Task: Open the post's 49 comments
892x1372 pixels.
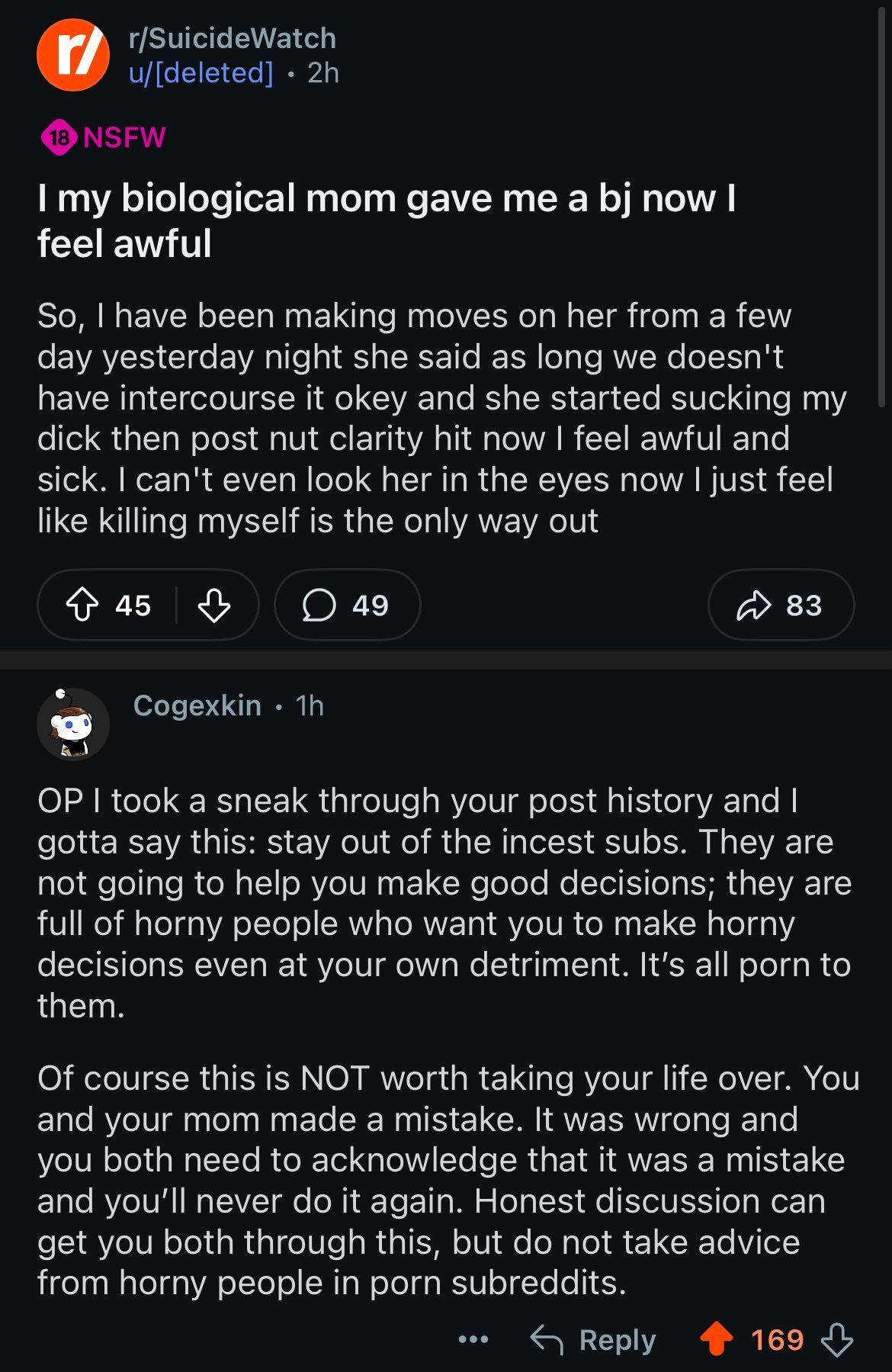Action: click(x=347, y=606)
